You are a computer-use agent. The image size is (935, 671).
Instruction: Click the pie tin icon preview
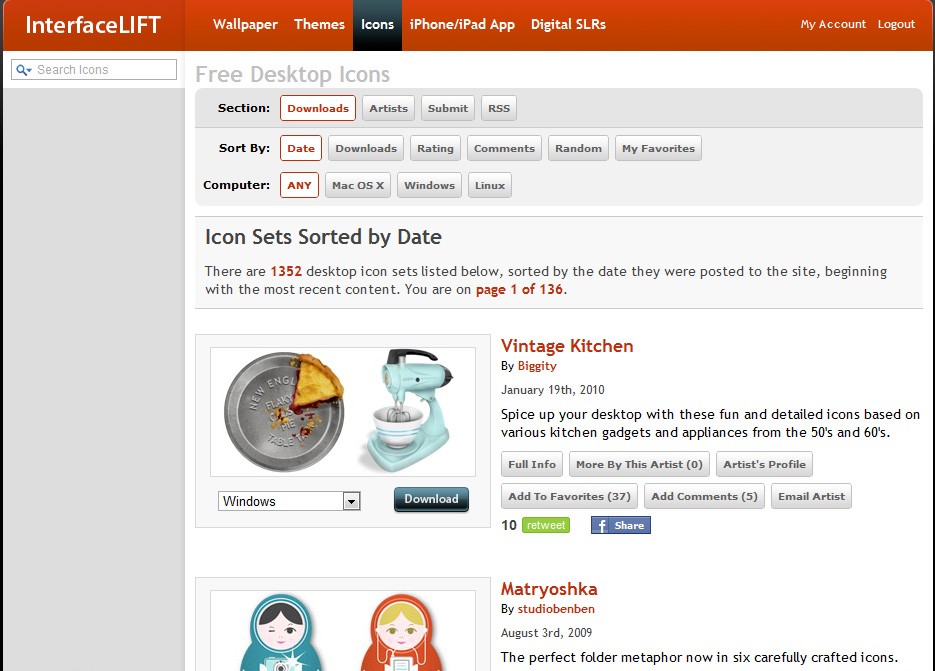284,410
